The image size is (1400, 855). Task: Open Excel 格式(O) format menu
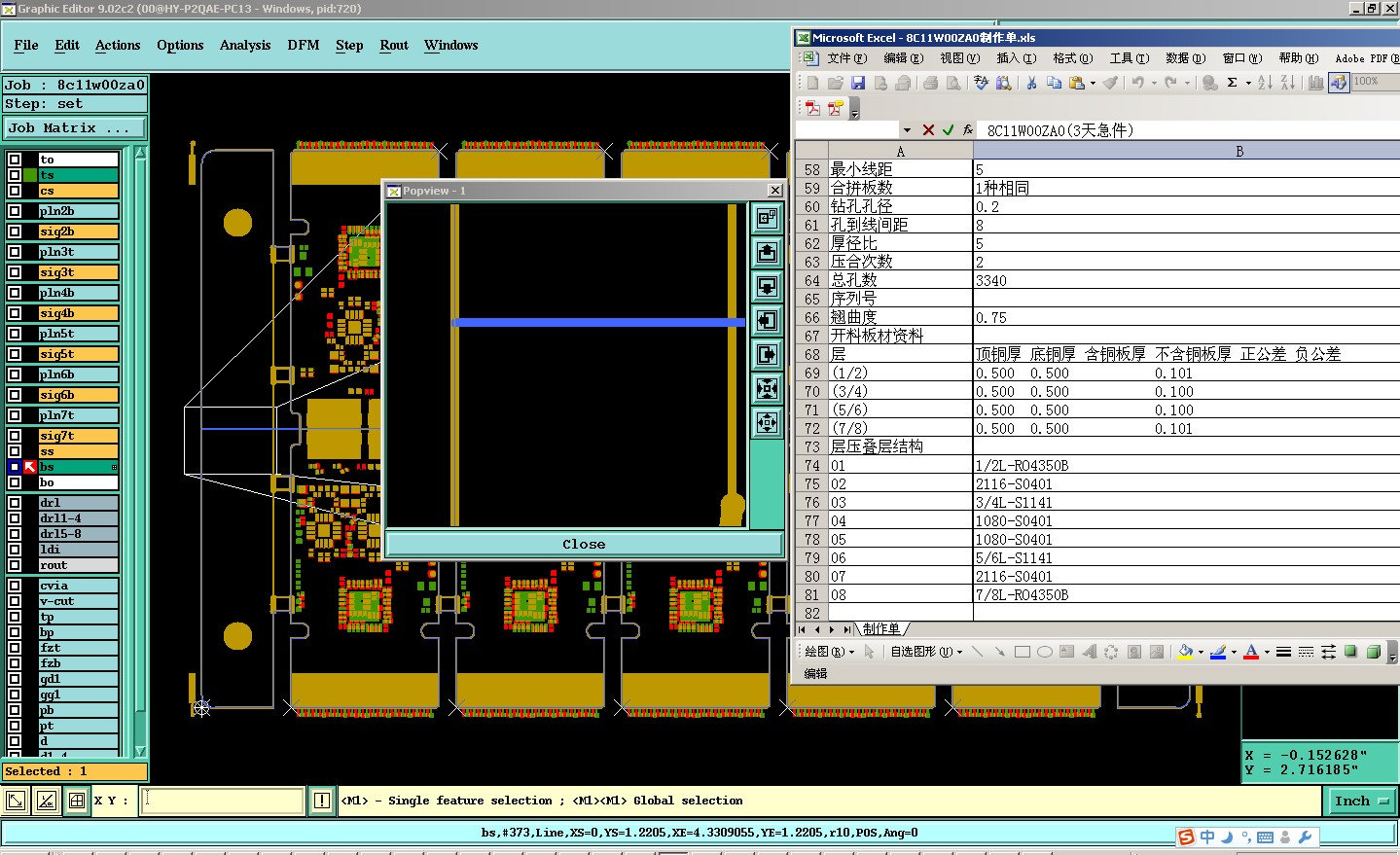click(x=1072, y=58)
